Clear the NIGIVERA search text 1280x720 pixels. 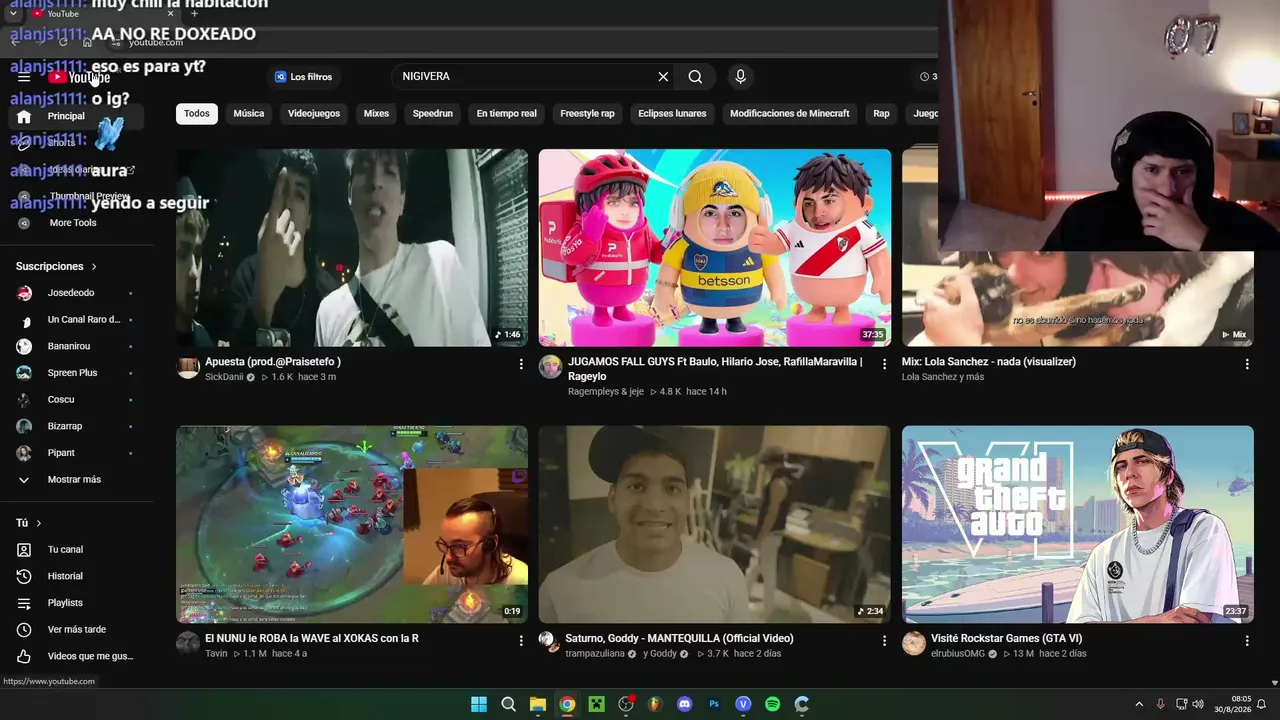663,76
